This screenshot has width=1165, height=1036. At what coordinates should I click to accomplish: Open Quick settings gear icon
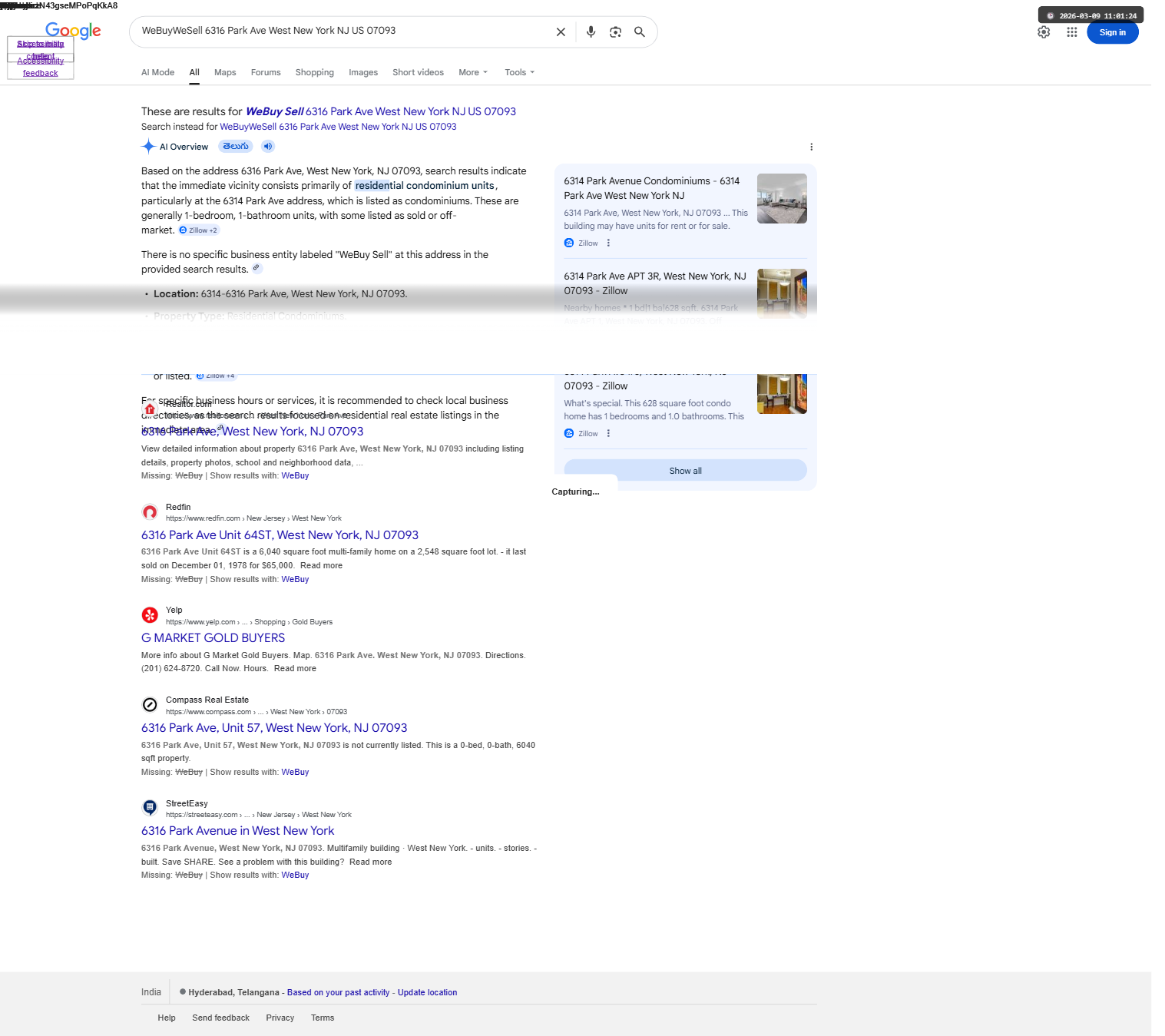click(1044, 32)
